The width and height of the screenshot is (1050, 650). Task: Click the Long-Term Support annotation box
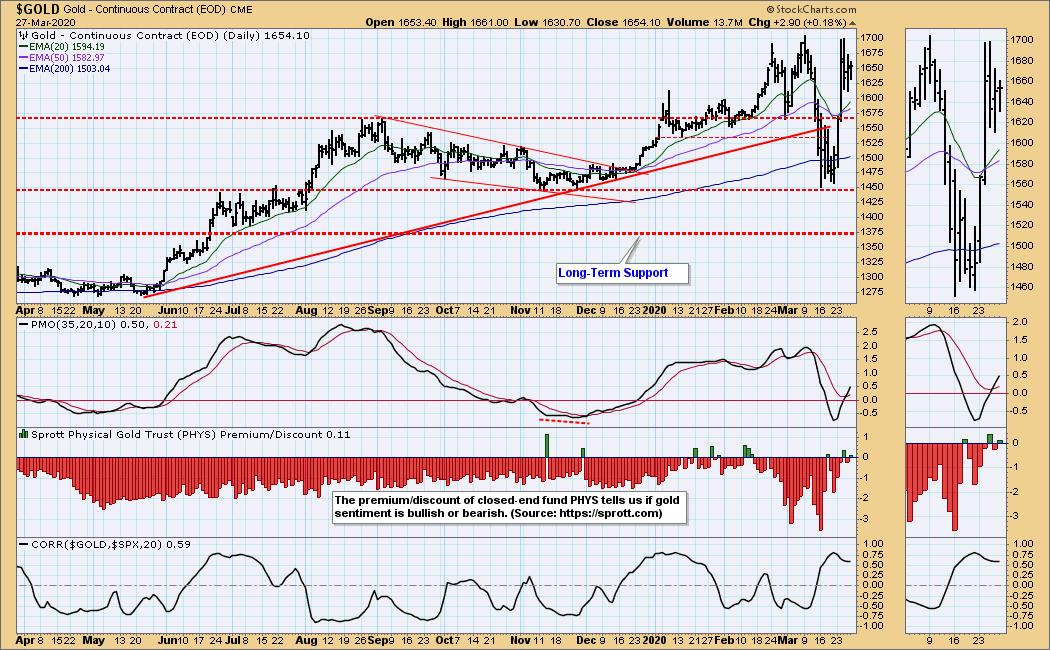point(621,273)
